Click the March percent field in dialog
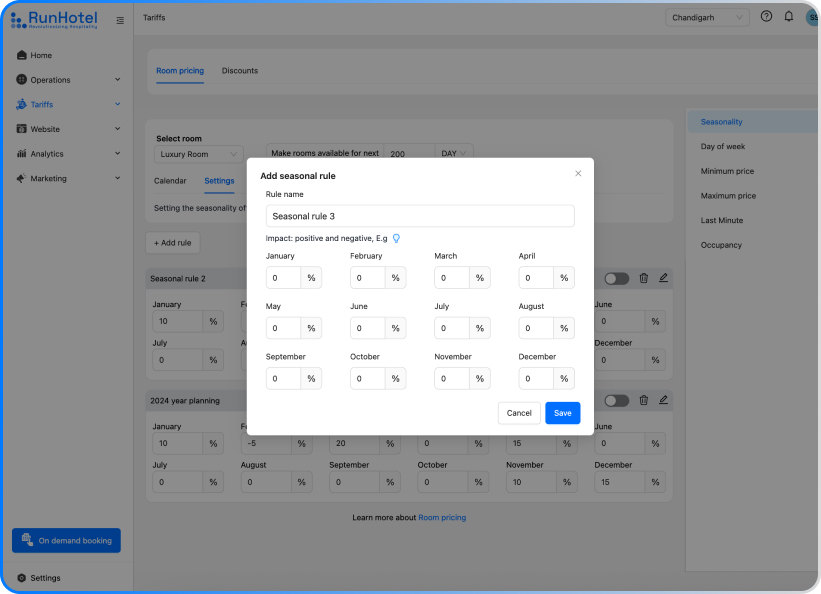This screenshot has height=594, width=821. pos(452,278)
